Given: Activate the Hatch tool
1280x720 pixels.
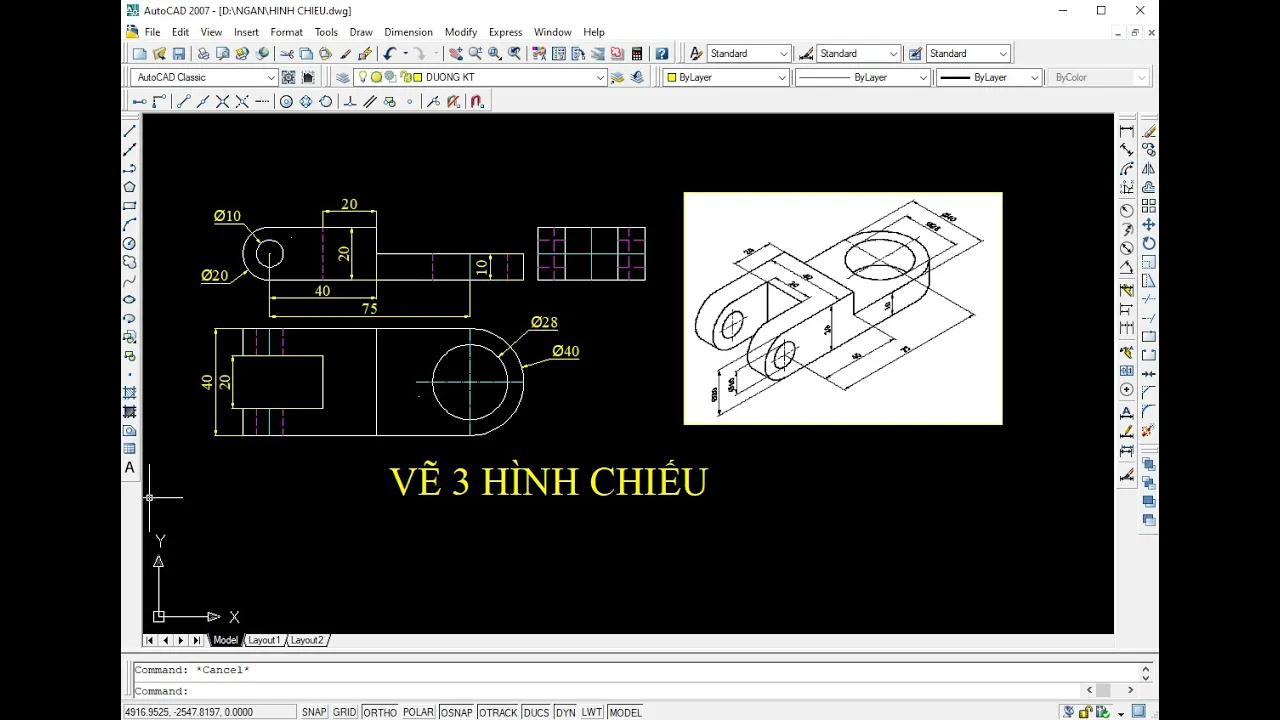Looking at the screenshot, I should pos(130,392).
